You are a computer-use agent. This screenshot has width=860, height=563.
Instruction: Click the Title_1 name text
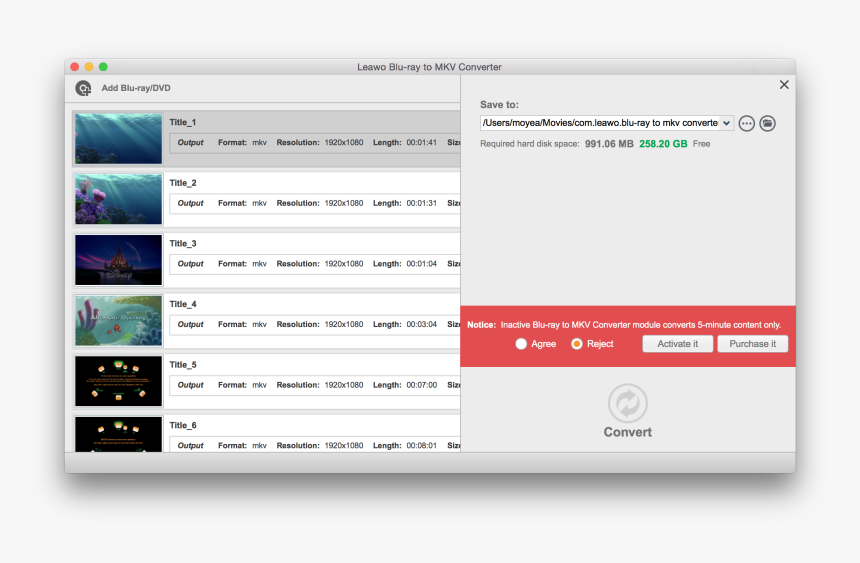[x=183, y=122]
